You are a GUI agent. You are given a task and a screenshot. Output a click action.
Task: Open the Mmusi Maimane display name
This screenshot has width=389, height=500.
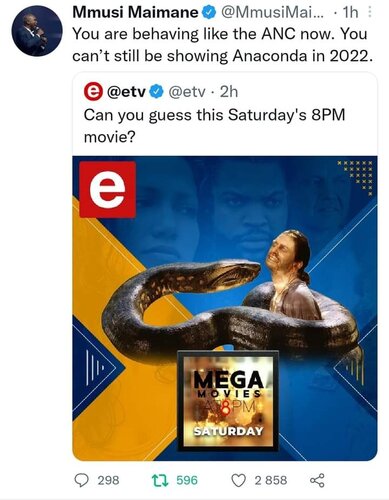pos(136,13)
